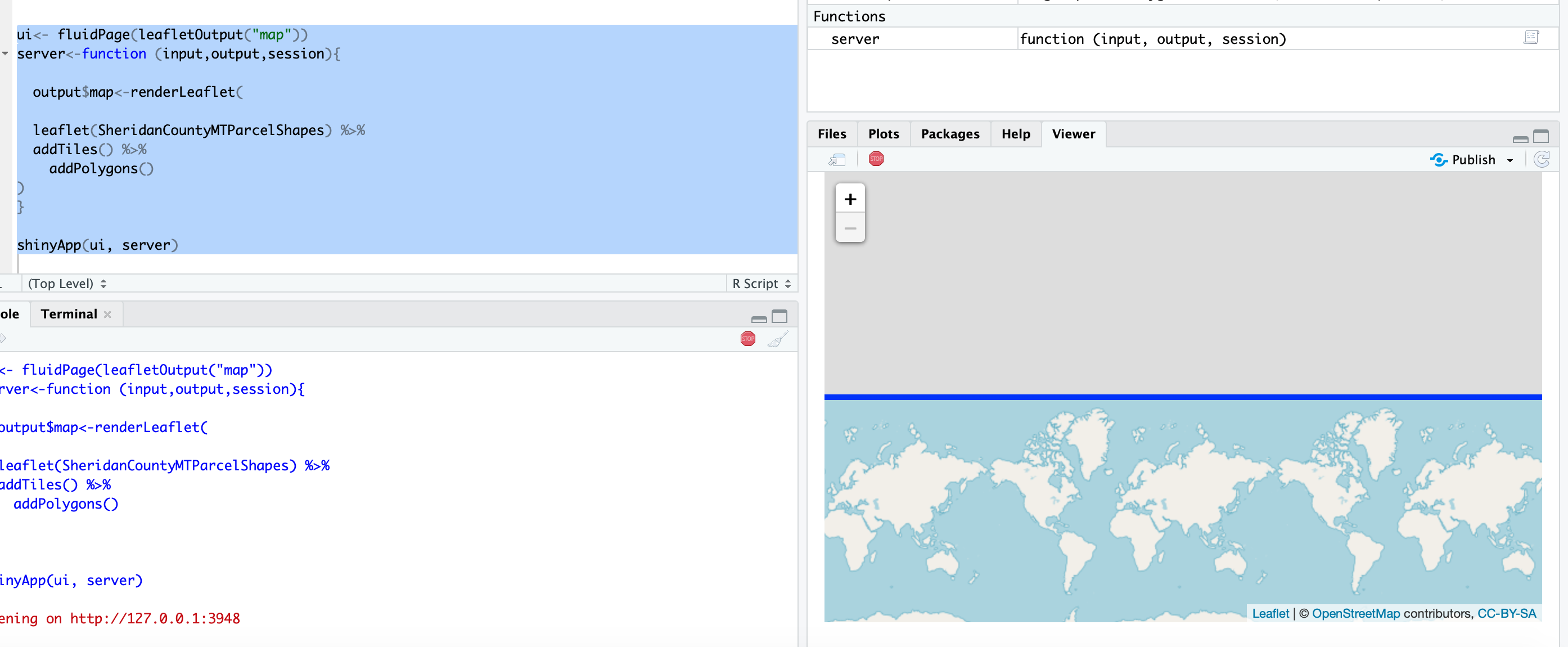1568x647 pixels.
Task: Collapse the server function fold arrow
Action: coord(6,53)
